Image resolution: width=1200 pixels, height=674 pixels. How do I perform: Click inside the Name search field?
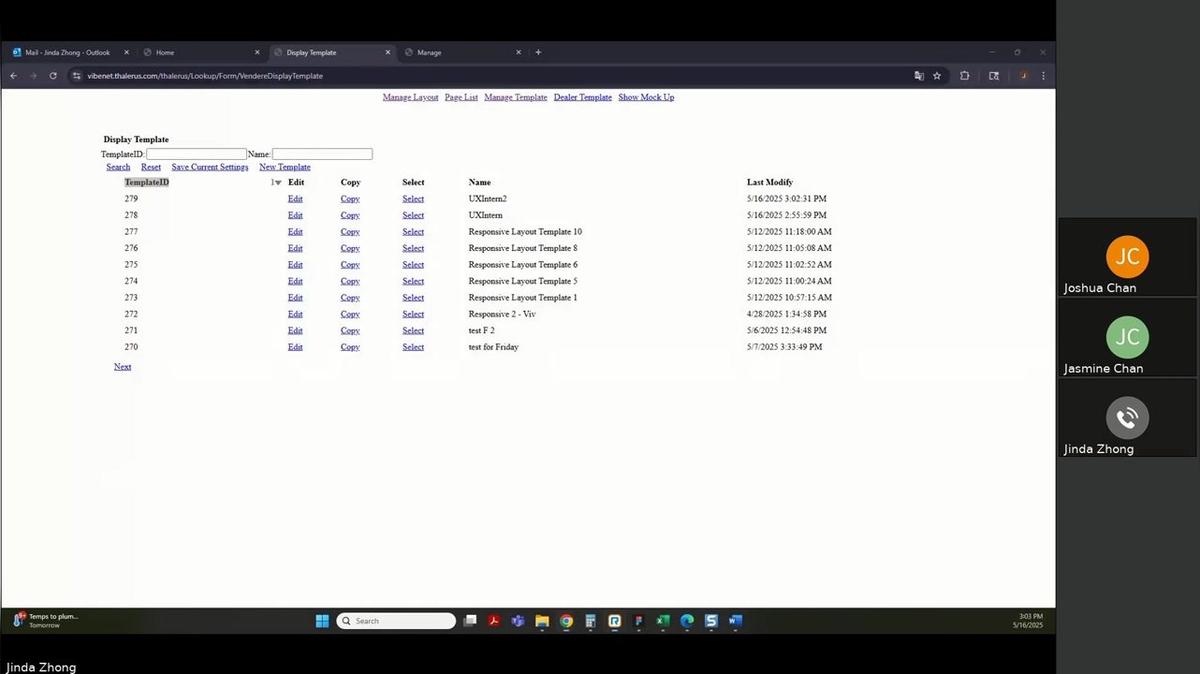coord(321,153)
